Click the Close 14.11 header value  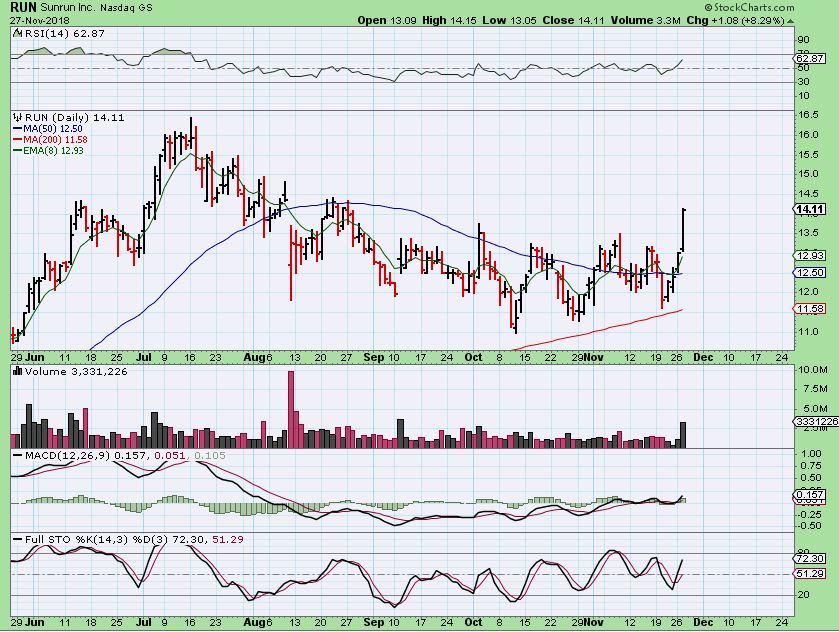[x=573, y=20]
